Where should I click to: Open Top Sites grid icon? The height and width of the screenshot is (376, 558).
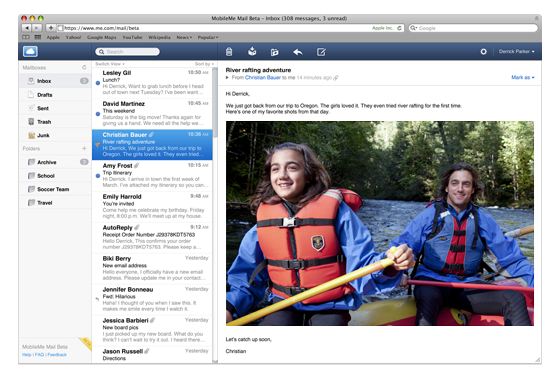(x=38, y=37)
